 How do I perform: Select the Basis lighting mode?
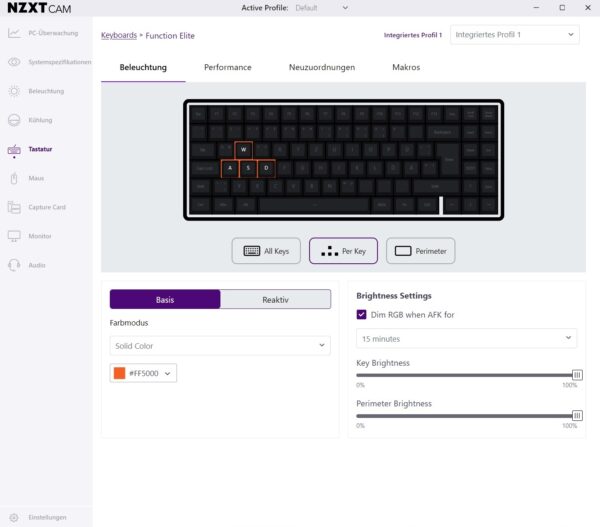point(165,300)
